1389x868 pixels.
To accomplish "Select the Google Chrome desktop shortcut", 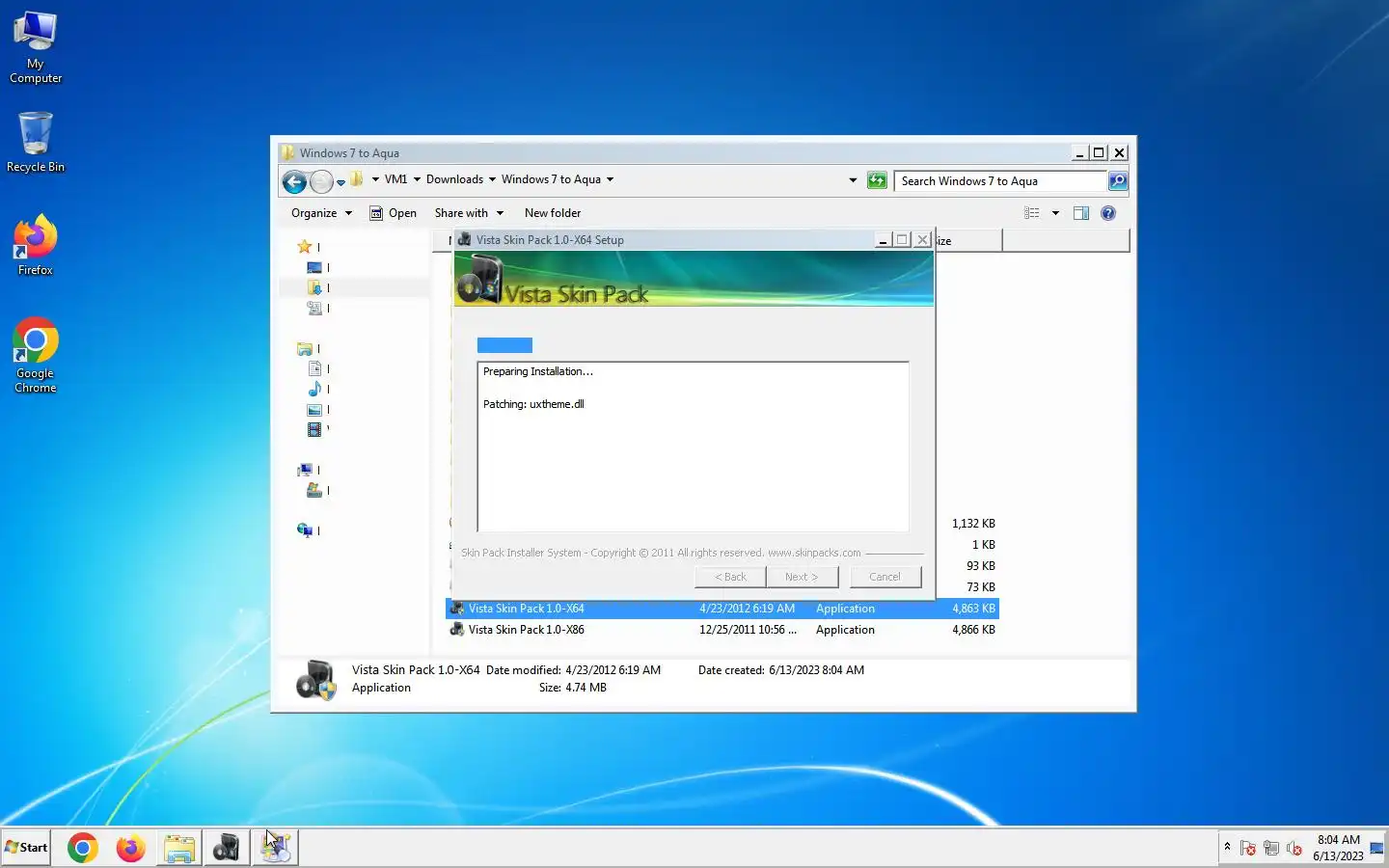I will (x=36, y=355).
